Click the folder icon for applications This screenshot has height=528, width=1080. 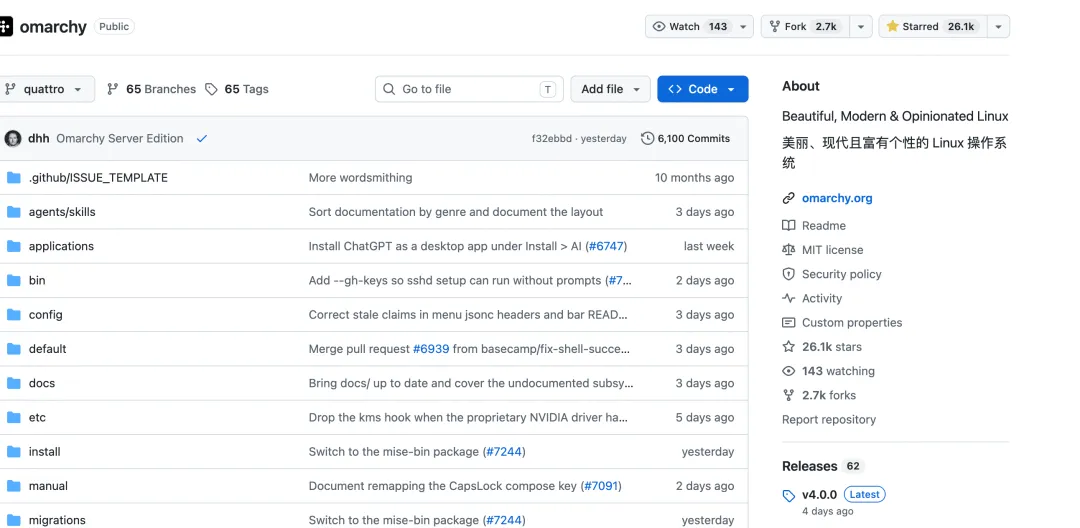[14, 246]
